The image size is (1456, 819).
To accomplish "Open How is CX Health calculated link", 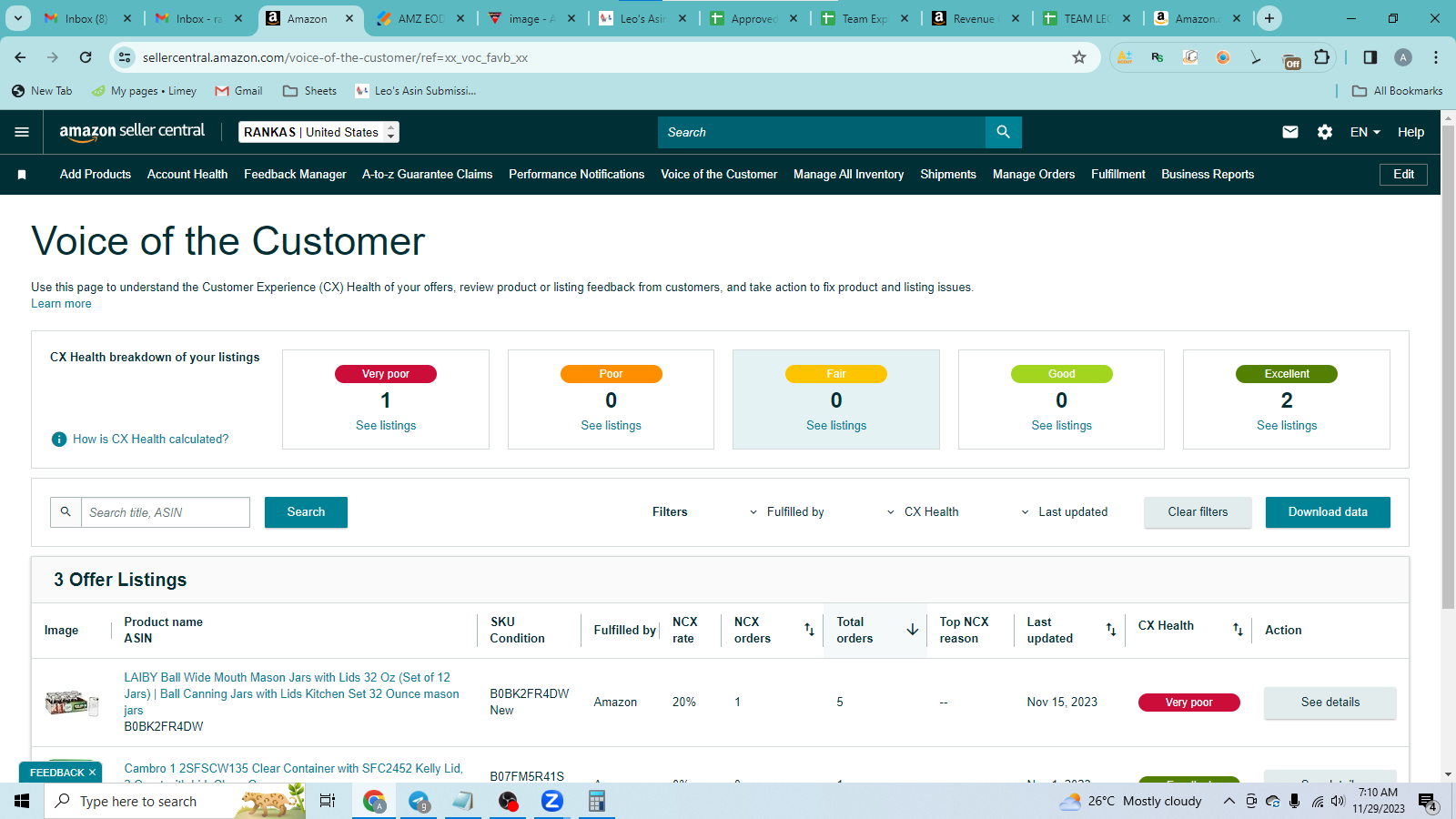I will tap(151, 440).
